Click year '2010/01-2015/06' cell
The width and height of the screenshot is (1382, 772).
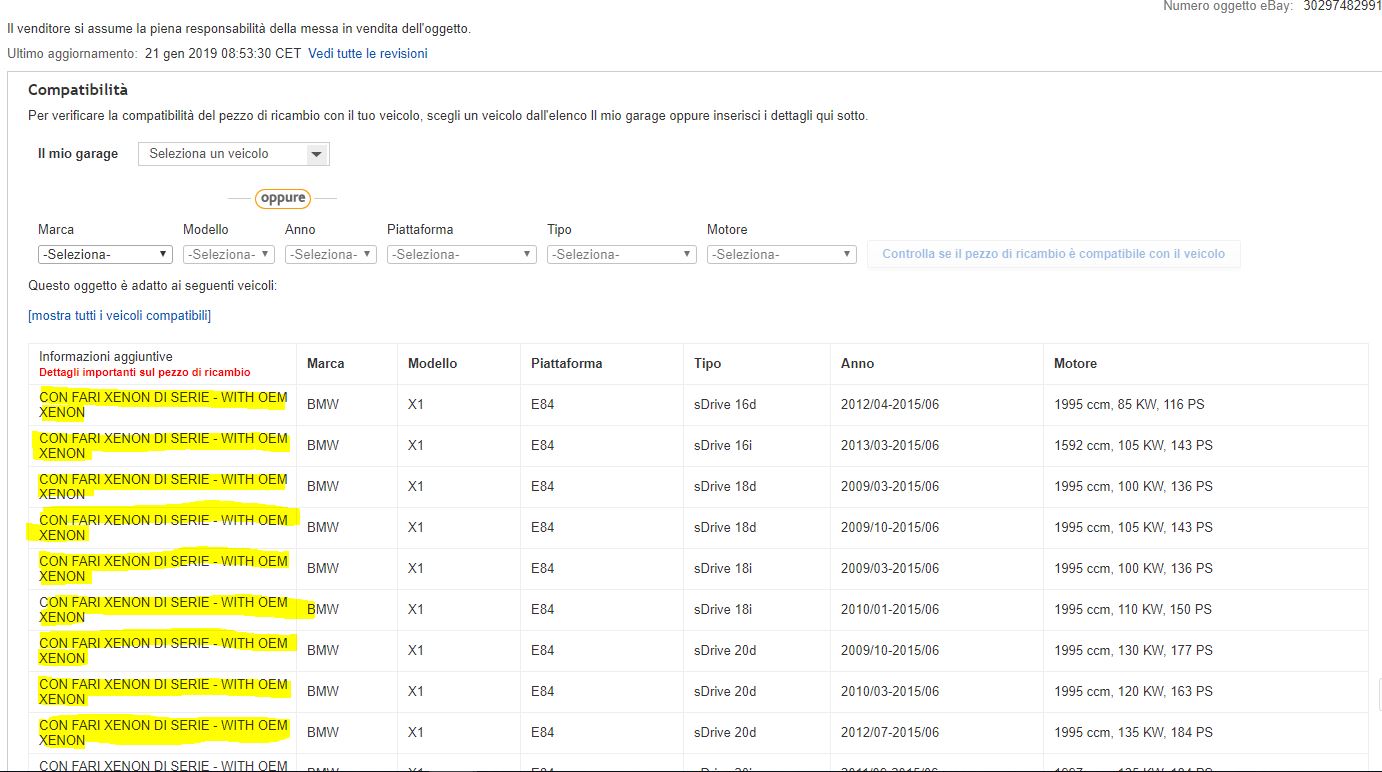point(890,610)
